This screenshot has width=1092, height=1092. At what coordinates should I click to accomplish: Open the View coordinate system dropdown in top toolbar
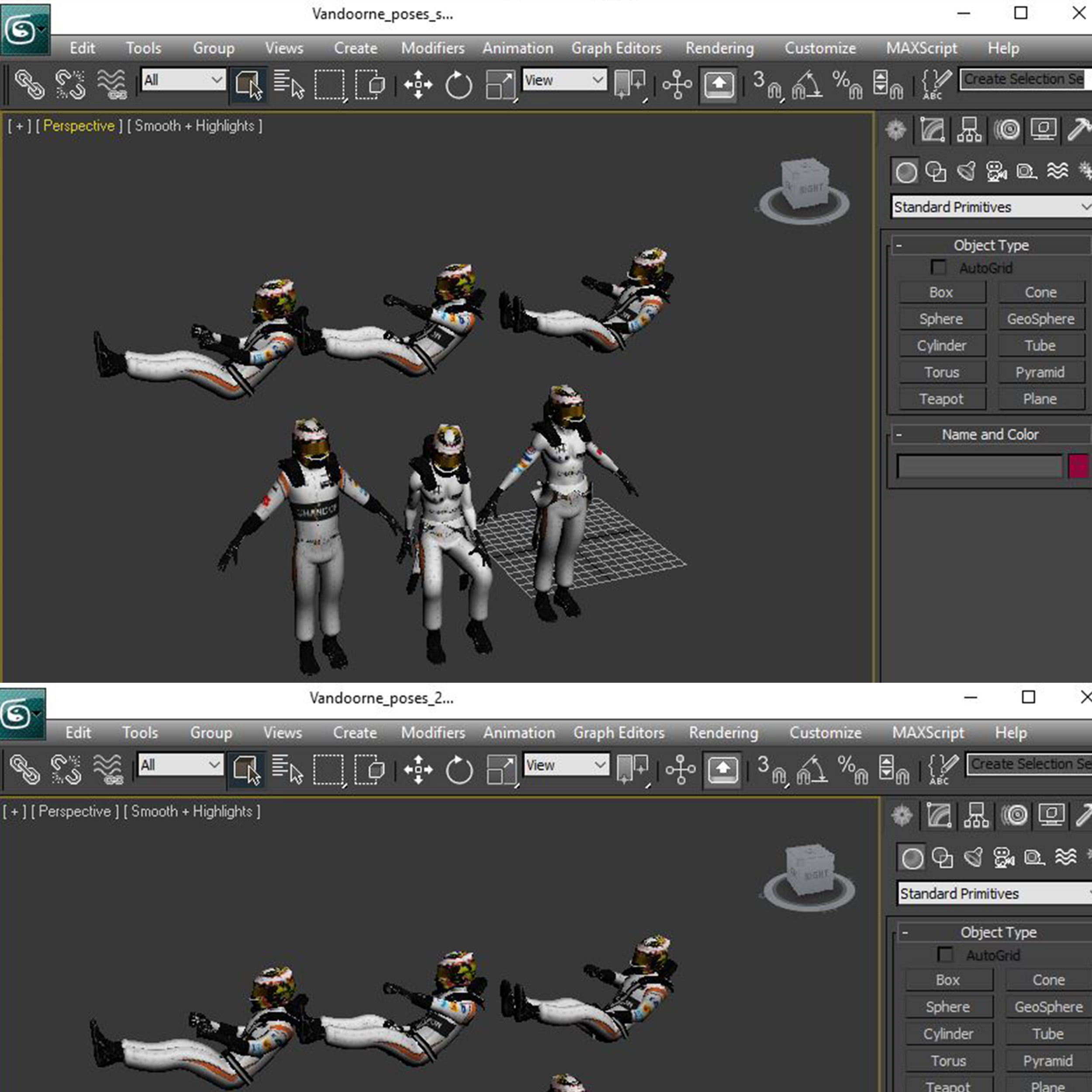pyautogui.click(x=563, y=80)
